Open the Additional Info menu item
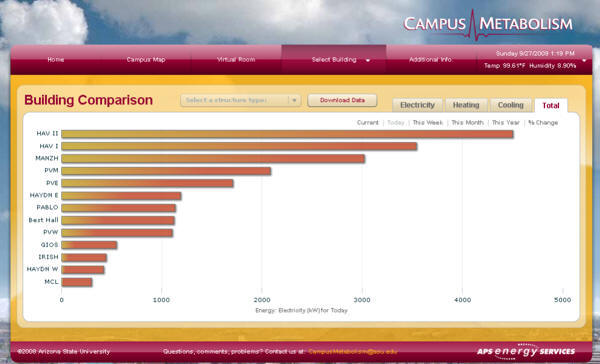The image size is (600, 364). coord(430,60)
